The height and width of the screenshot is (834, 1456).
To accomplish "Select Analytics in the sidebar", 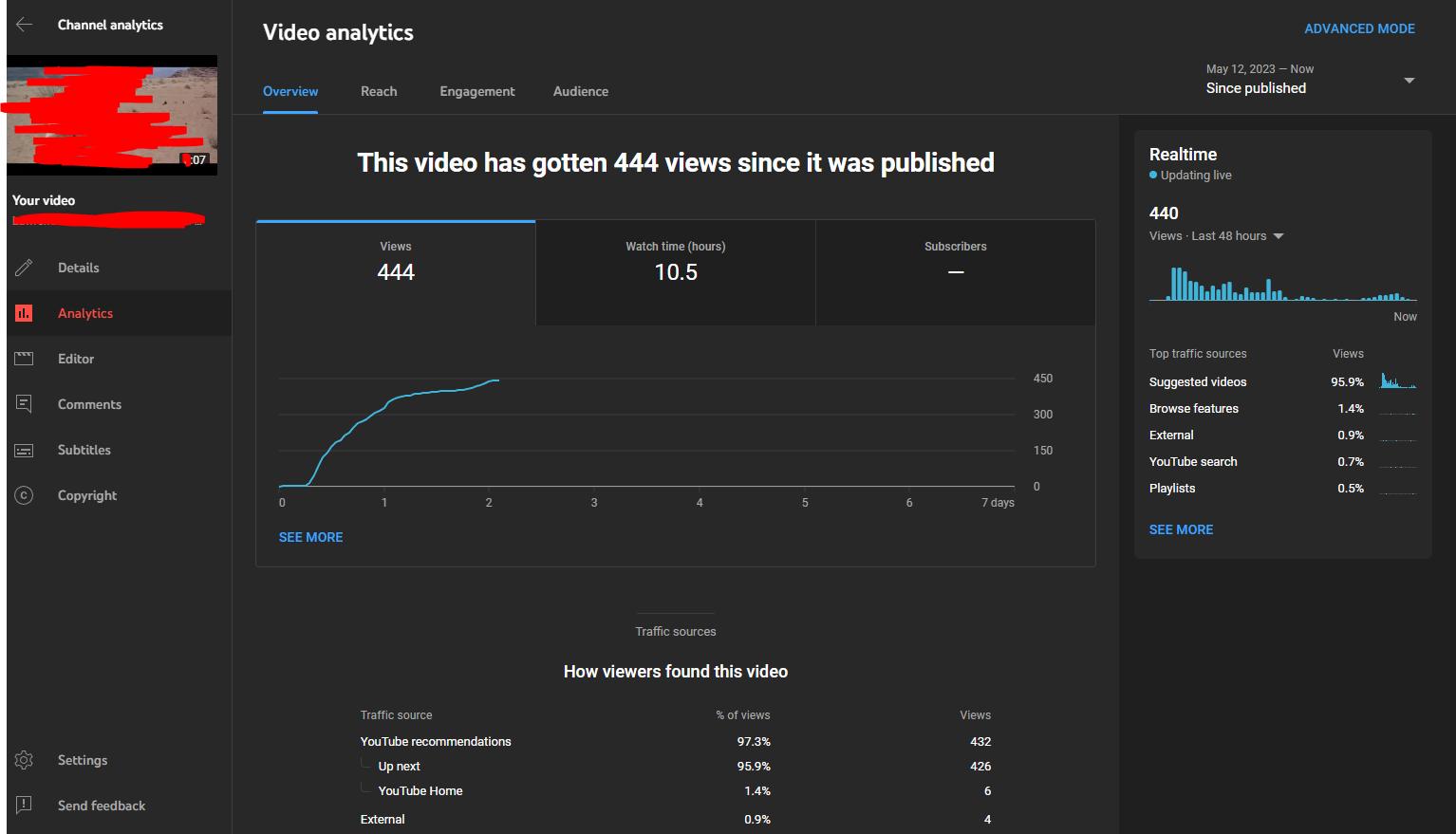I will click(120, 313).
